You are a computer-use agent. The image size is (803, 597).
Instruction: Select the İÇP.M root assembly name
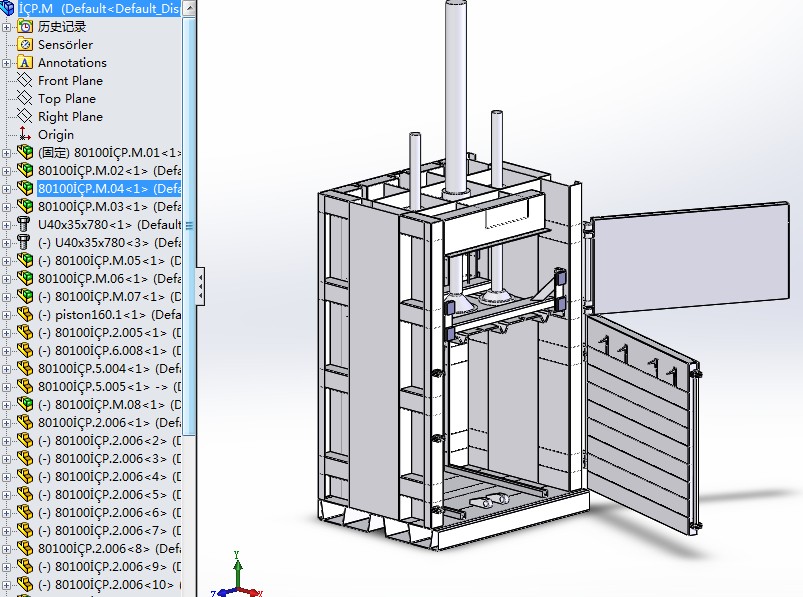pyautogui.click(x=99, y=8)
